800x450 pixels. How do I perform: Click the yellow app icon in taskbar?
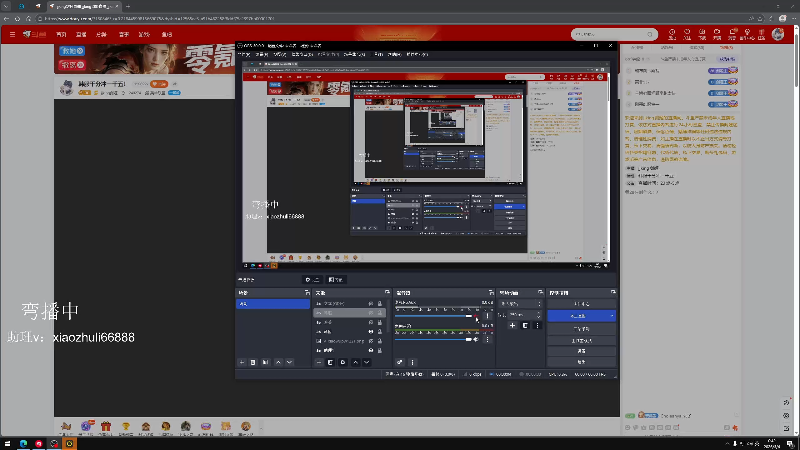(69, 443)
